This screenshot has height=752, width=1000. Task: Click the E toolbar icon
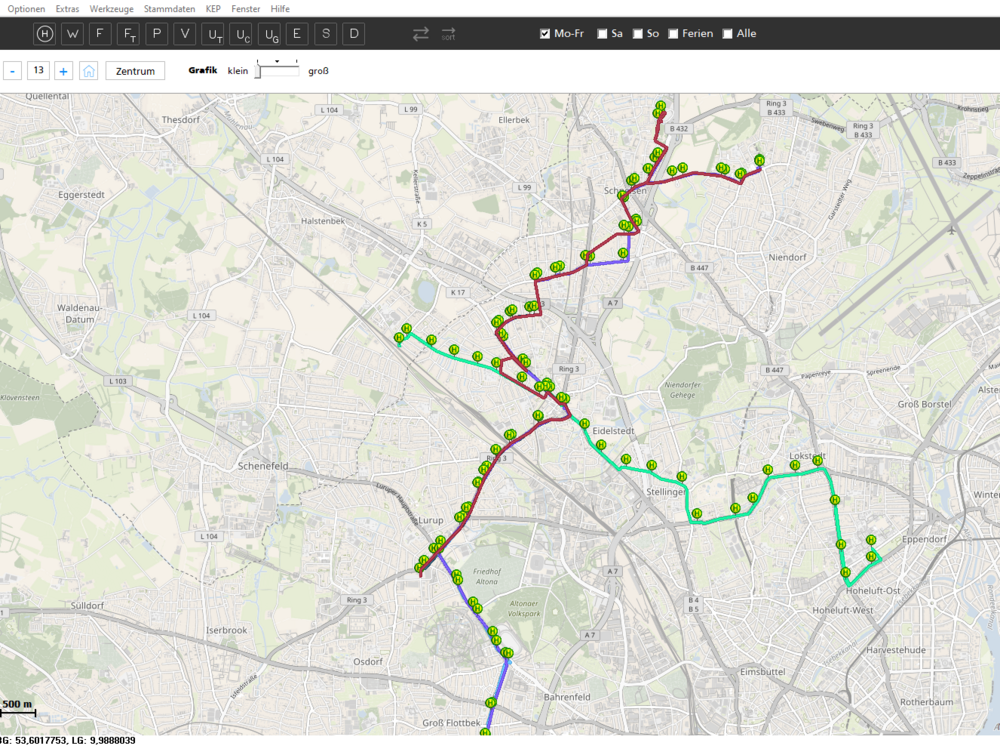click(x=297, y=34)
